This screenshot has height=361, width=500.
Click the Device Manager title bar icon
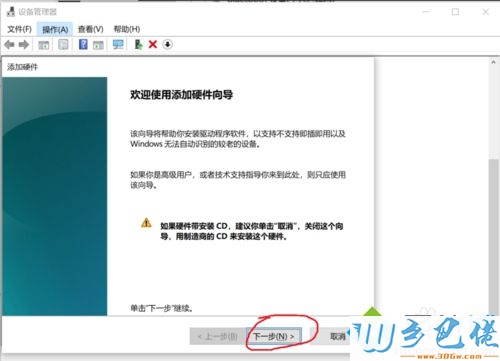[11, 12]
